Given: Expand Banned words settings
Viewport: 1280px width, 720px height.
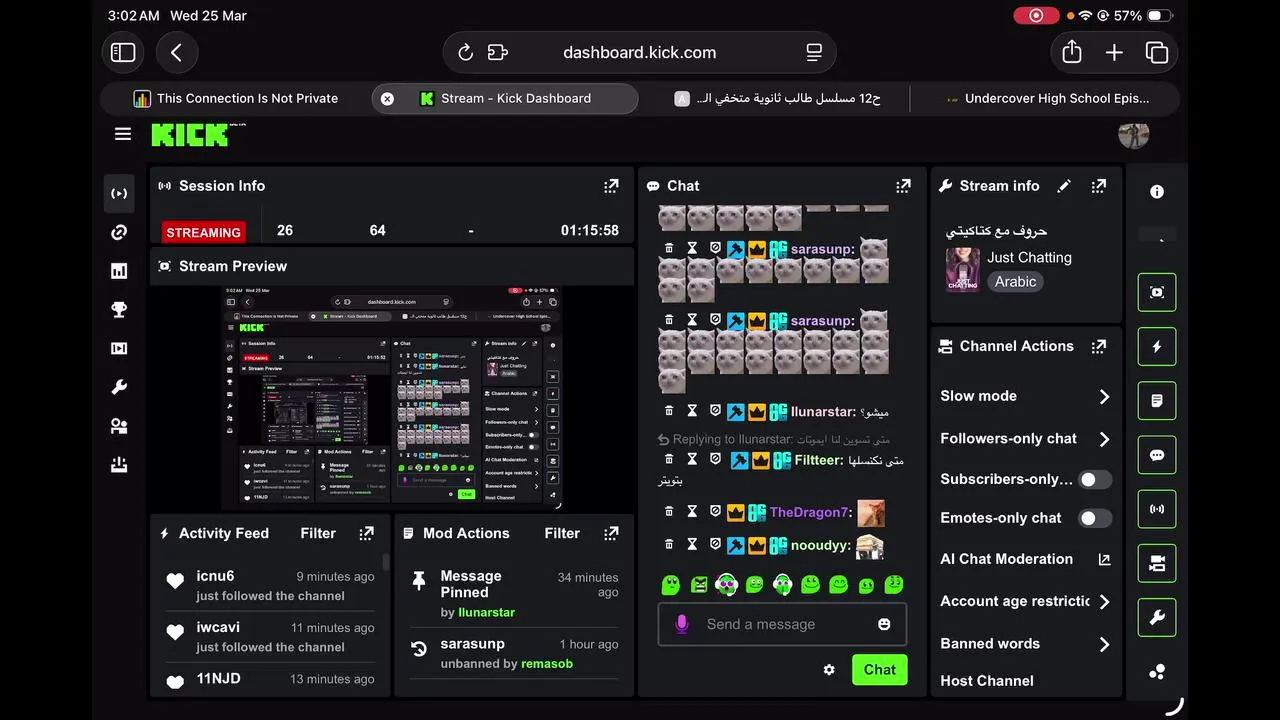Looking at the screenshot, I should click(1104, 644).
